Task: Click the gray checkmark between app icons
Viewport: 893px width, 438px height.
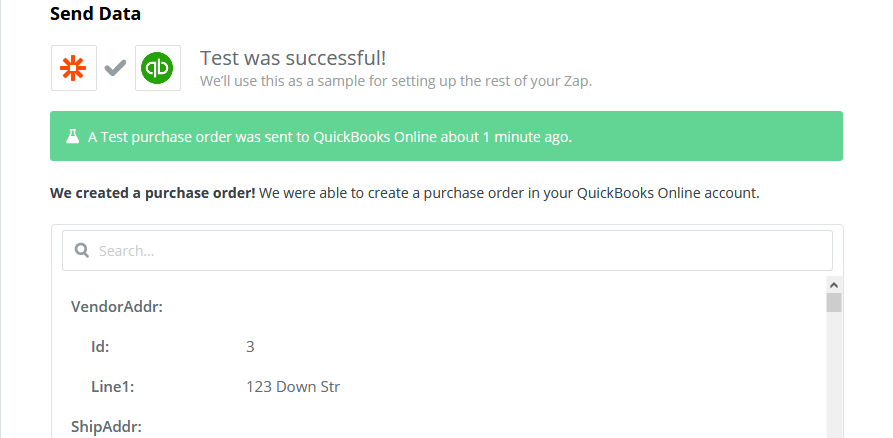Action: pos(115,68)
